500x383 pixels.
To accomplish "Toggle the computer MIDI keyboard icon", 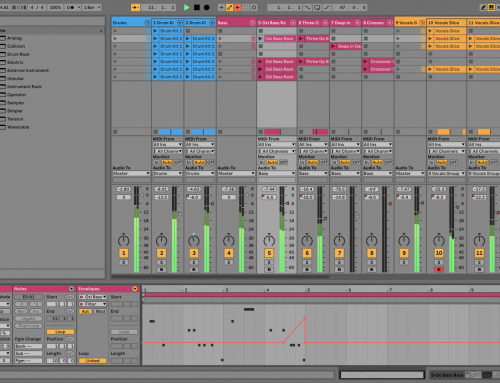I will click(x=491, y=7).
